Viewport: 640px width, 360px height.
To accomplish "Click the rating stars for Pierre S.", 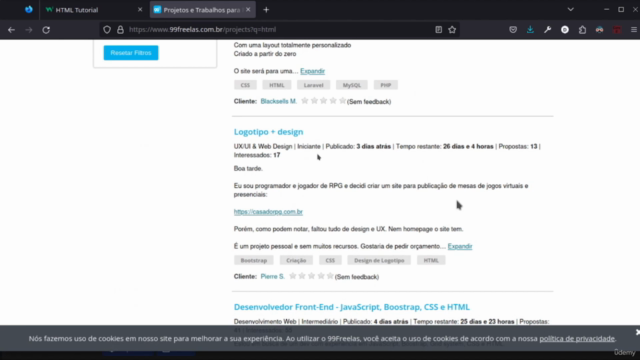I will click(311, 276).
